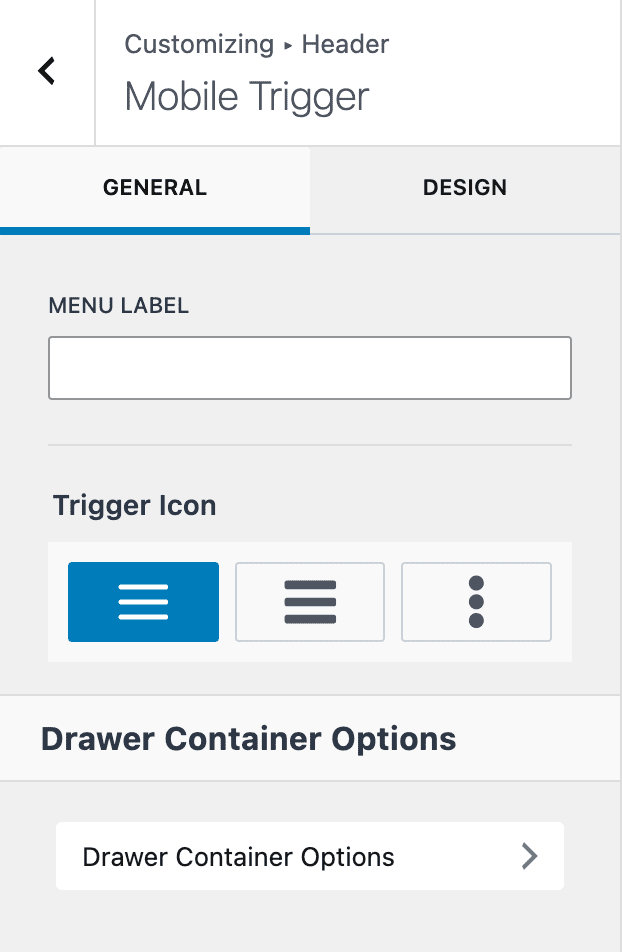Click the Mobile Trigger heading
Image resolution: width=622 pixels, height=952 pixels.
[x=245, y=97]
